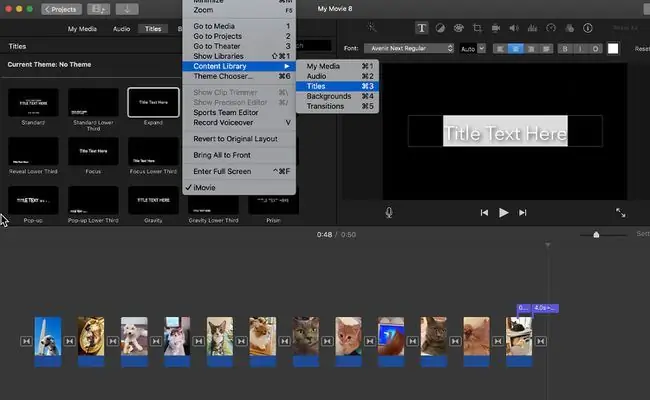The height and width of the screenshot is (400, 650).
Task: Open the stabilization camera icon
Action: 495,28
